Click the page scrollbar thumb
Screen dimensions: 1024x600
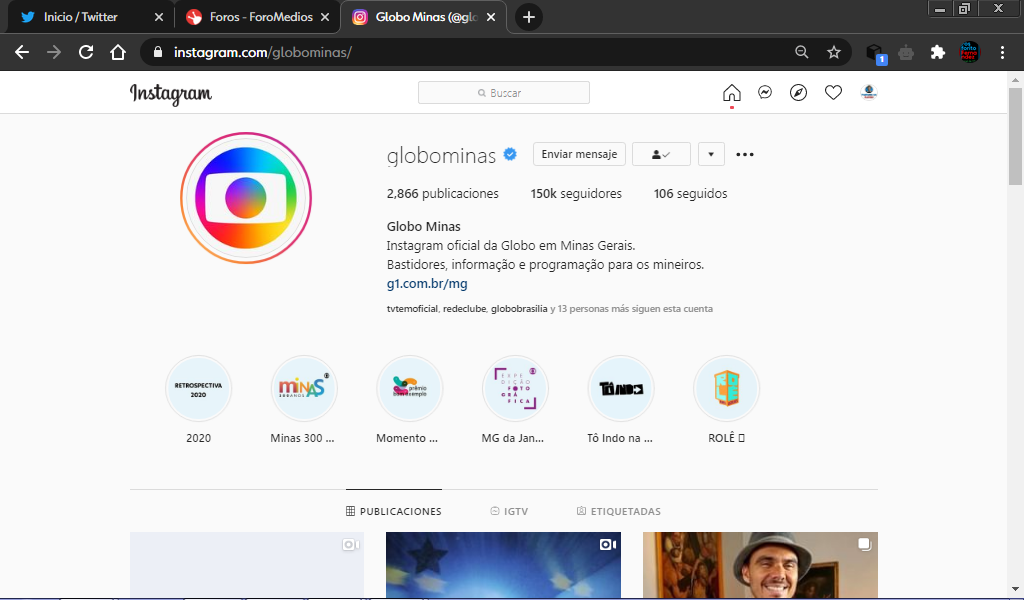point(1015,136)
